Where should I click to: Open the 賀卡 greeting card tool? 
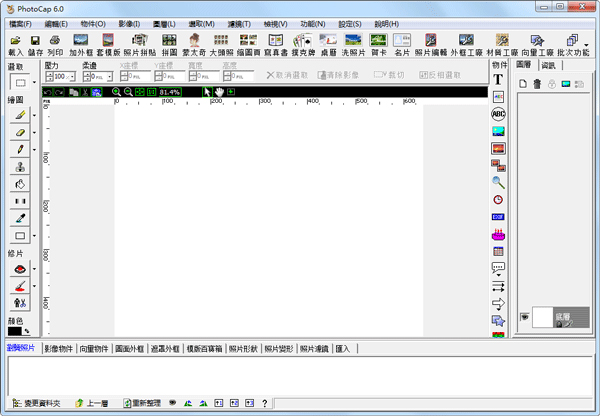(x=378, y=45)
